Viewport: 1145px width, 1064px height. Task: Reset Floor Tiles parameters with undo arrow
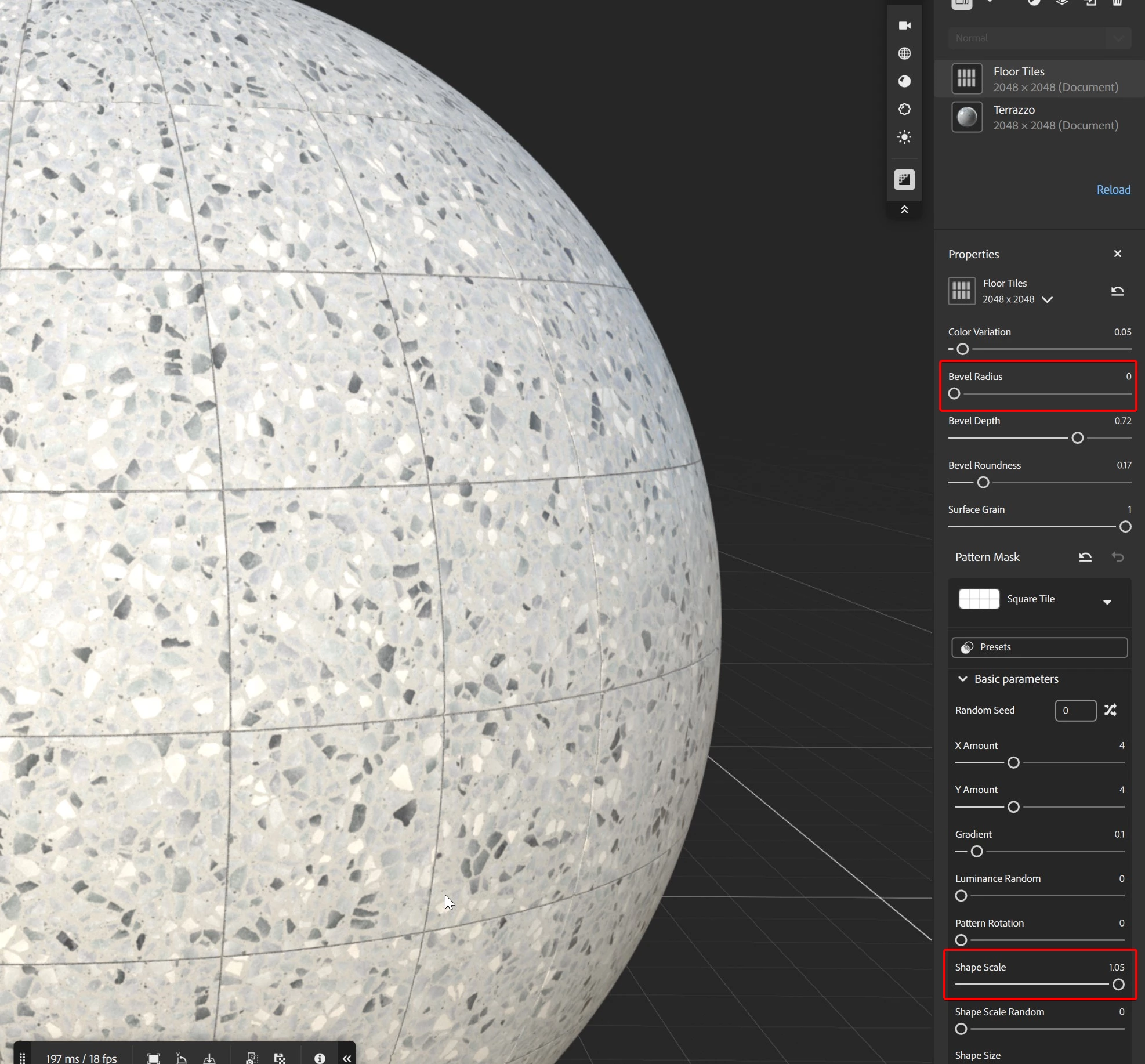[x=1117, y=291]
